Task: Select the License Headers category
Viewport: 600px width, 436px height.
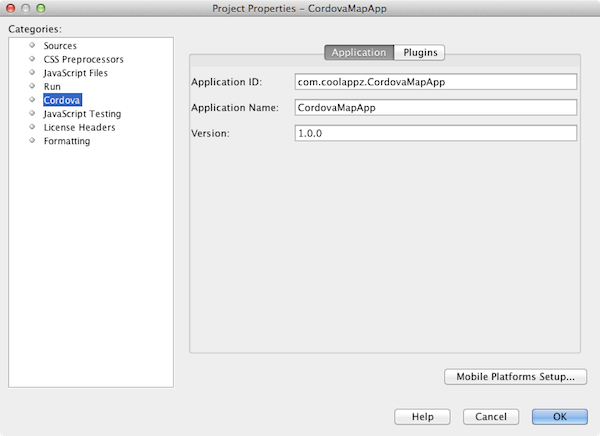Action: 79,128
